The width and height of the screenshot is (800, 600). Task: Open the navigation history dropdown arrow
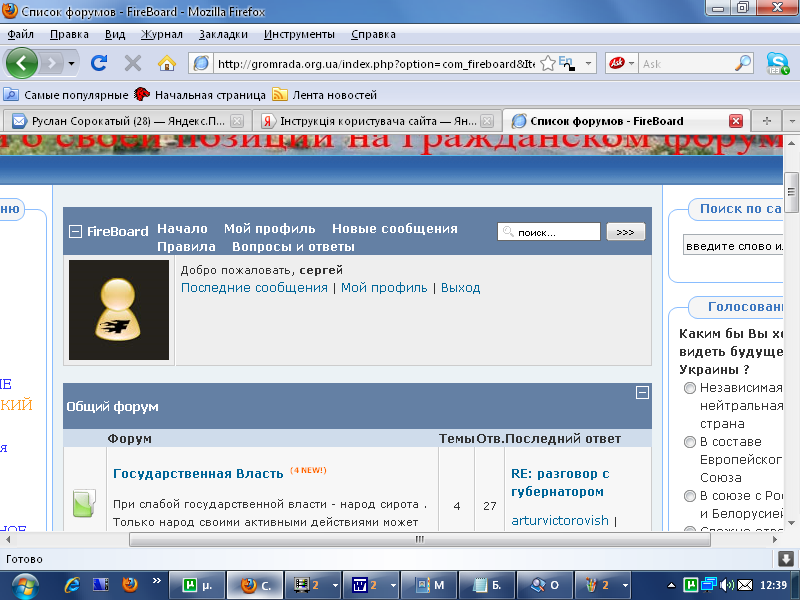point(71,63)
